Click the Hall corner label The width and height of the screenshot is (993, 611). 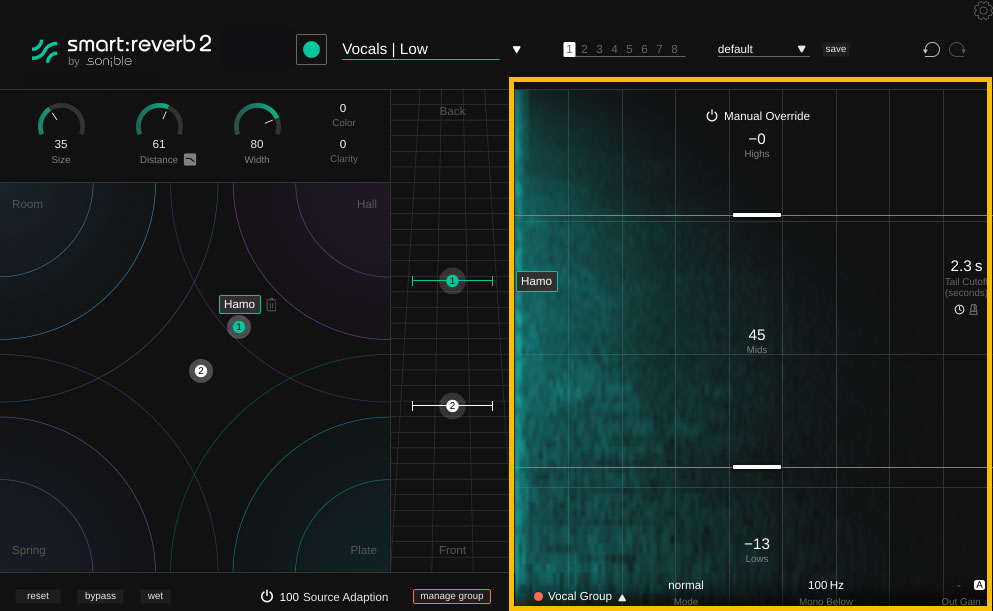coord(367,205)
